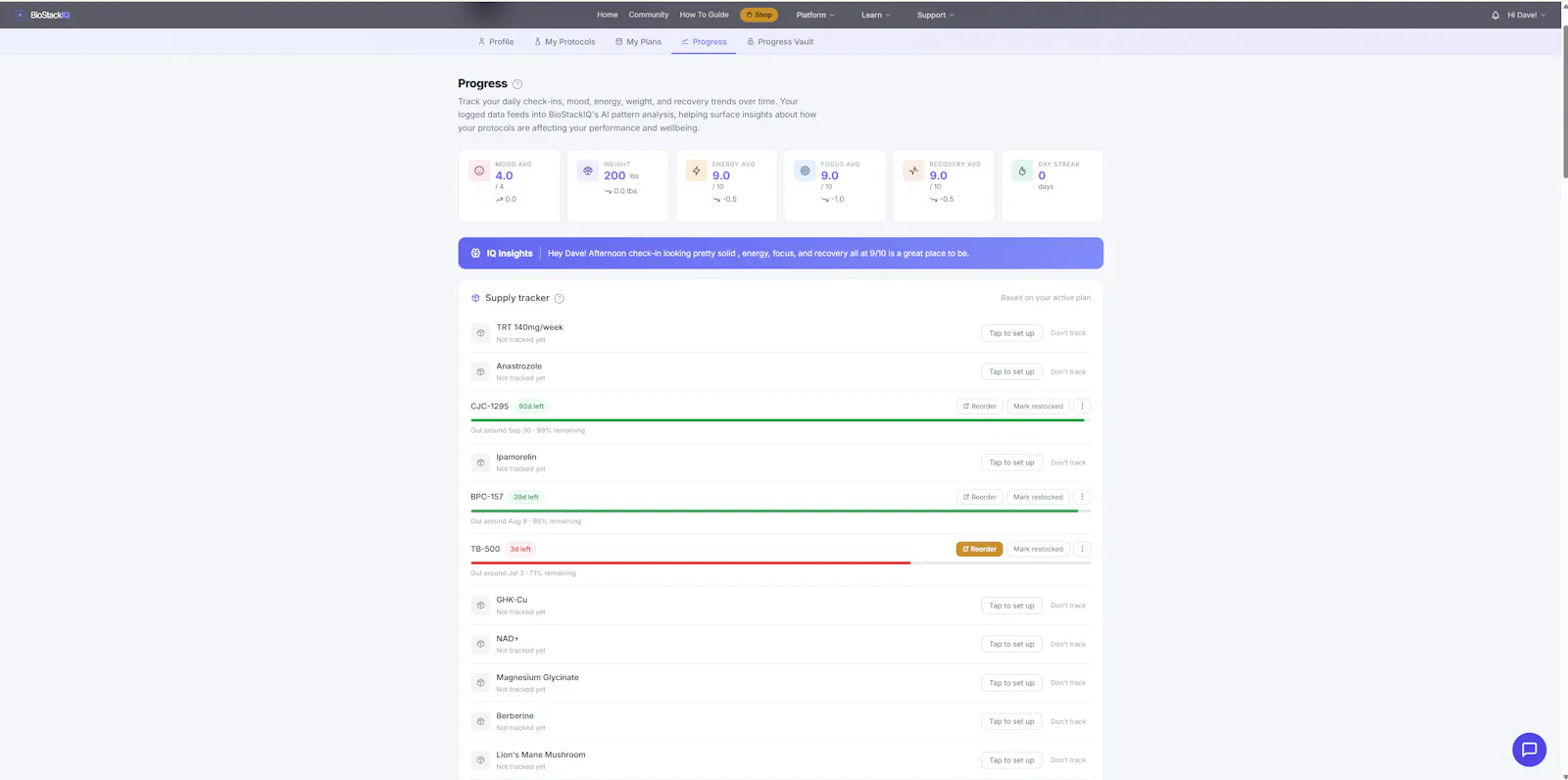Tap to set up NAD+
This screenshot has width=1568, height=780.
(1011, 644)
